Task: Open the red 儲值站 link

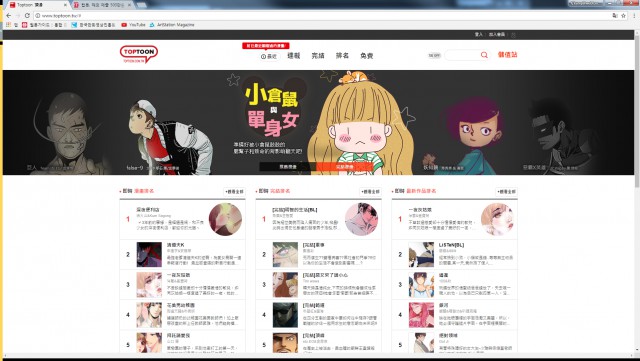Action: click(507, 55)
